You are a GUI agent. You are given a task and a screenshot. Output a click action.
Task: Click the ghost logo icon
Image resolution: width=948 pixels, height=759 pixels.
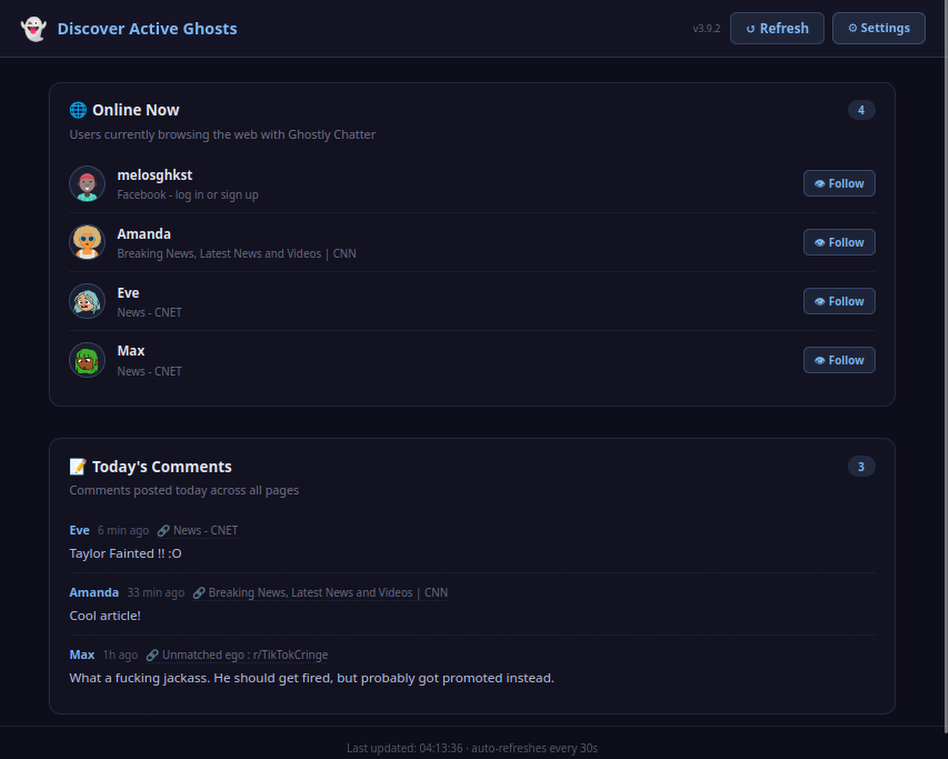point(33,28)
